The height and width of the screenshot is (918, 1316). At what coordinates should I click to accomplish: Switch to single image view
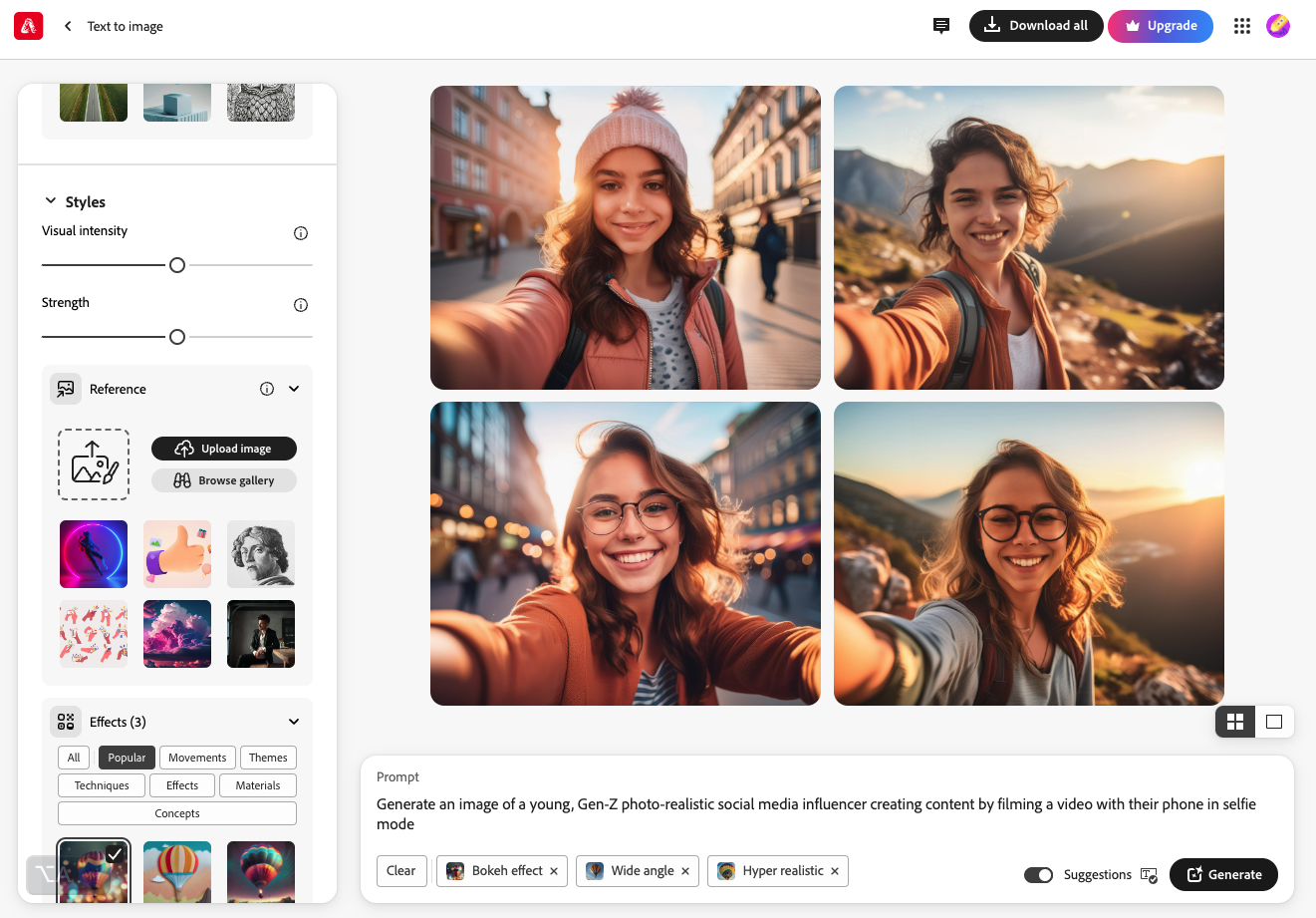[x=1274, y=721]
